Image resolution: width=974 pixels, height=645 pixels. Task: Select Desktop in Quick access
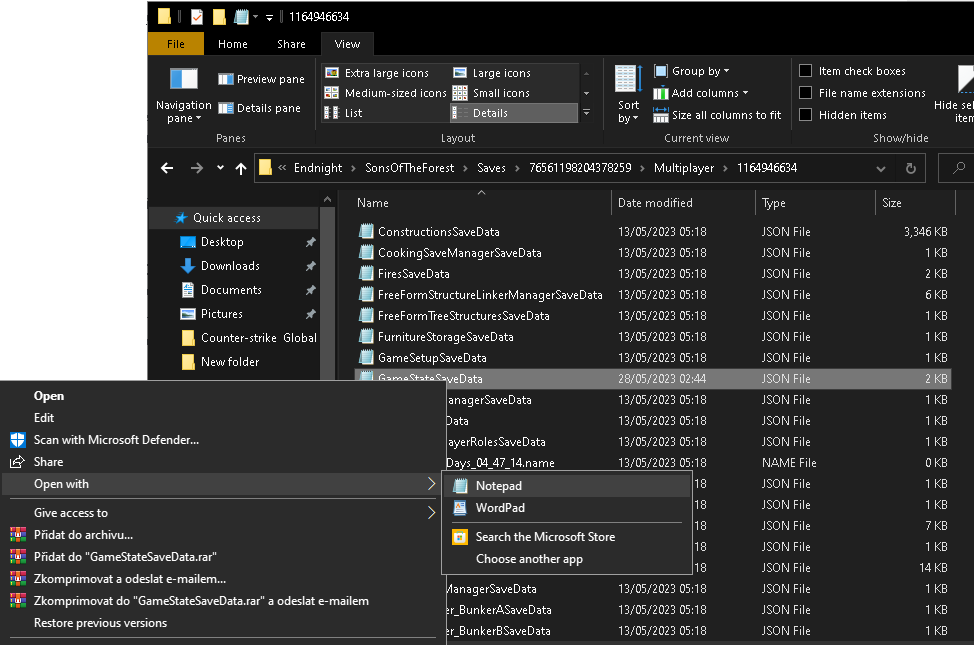coord(222,242)
